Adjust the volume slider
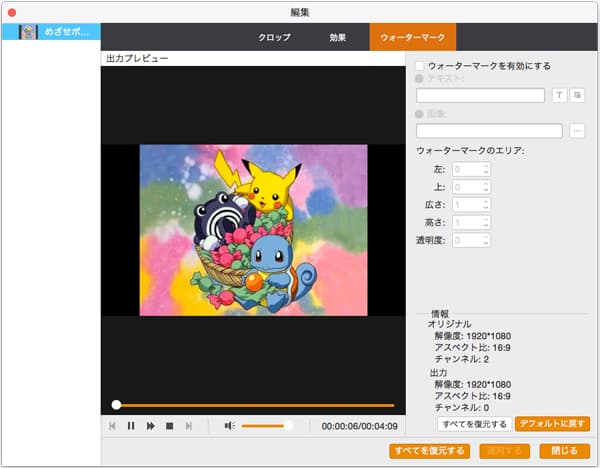The width and height of the screenshot is (600, 468). [267, 426]
